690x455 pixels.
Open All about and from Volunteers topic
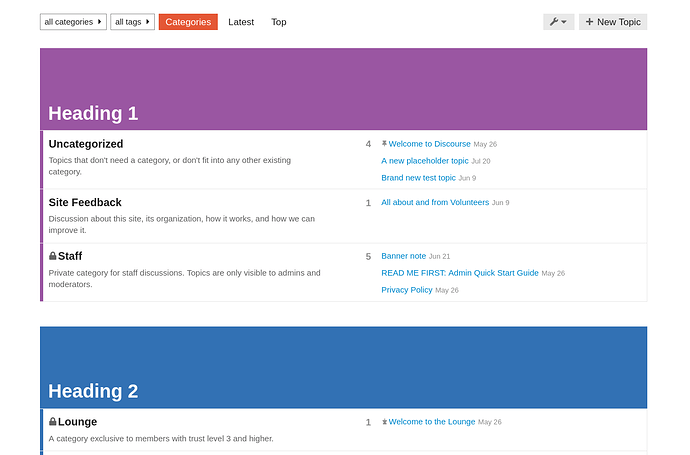click(x=435, y=202)
